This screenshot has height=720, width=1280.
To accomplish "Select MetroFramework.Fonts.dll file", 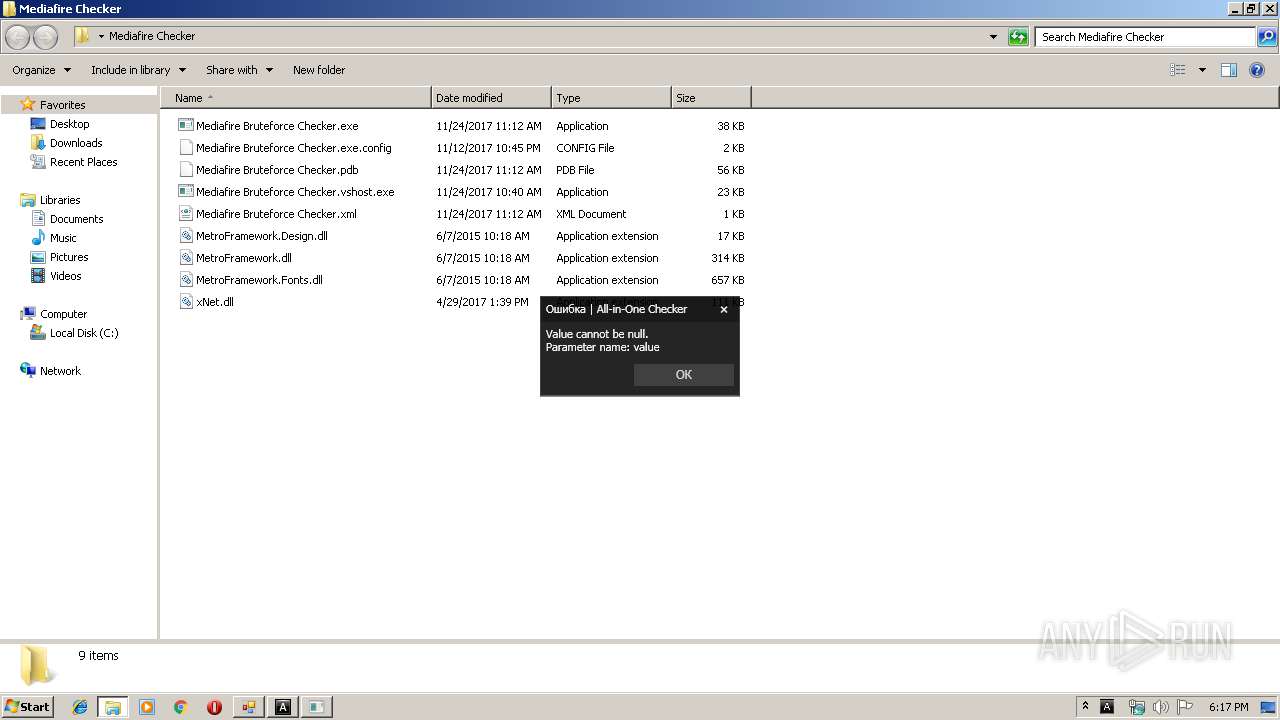I will (259, 280).
